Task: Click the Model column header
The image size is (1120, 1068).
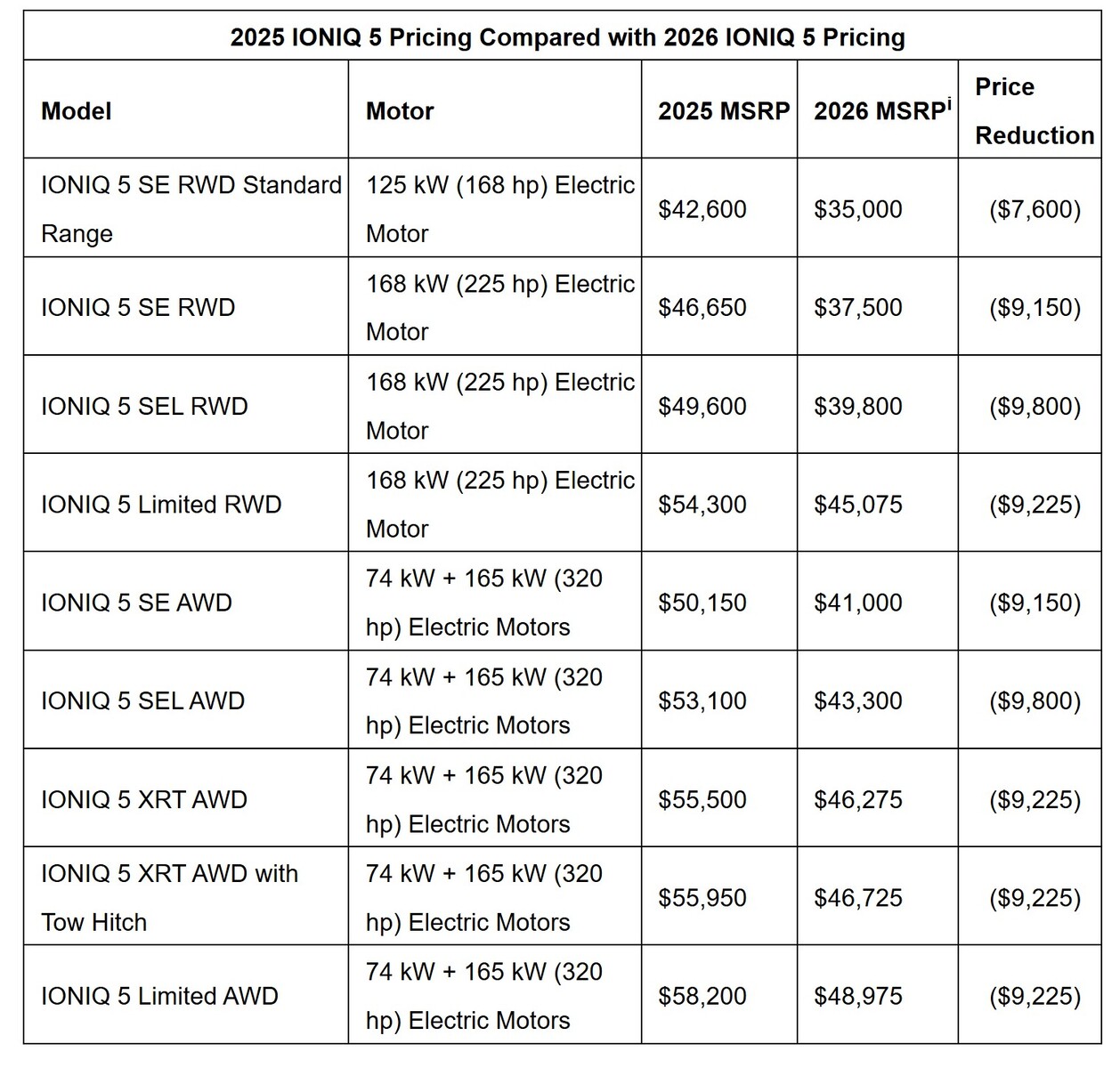Action: tap(77, 111)
